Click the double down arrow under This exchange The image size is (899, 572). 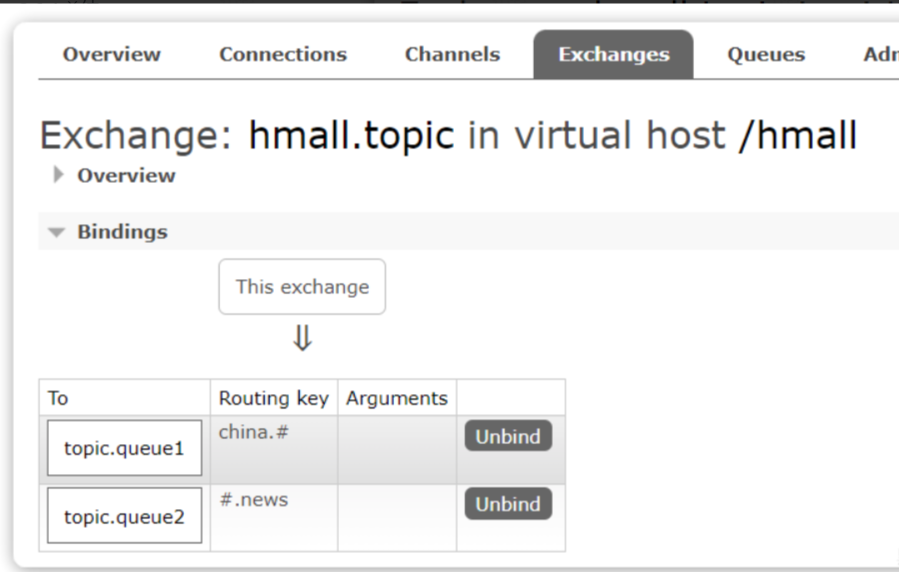pos(302,340)
